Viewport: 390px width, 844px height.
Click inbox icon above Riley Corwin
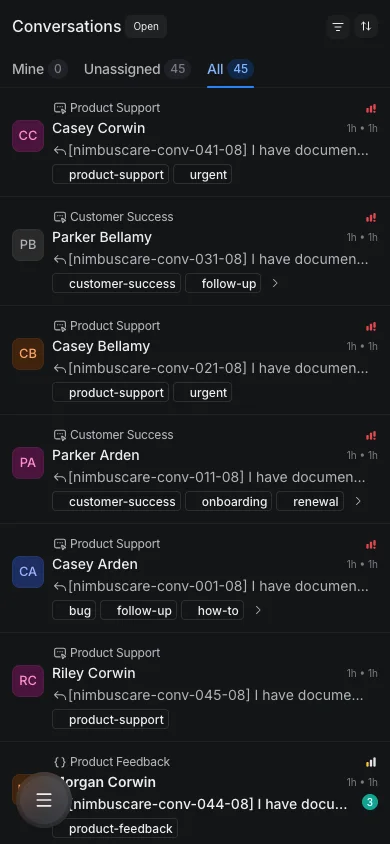60,653
